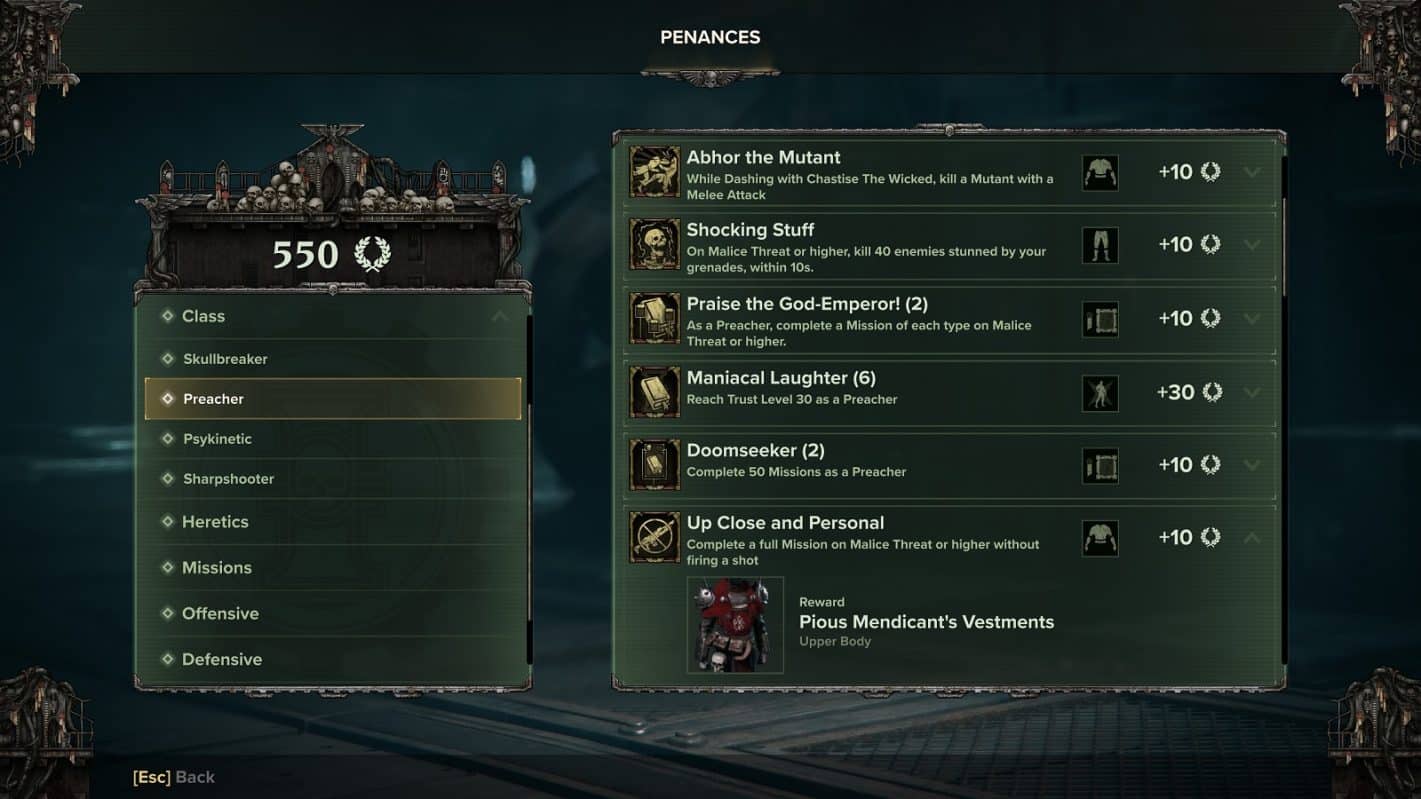Image resolution: width=1421 pixels, height=799 pixels.
Task: Click the trousers reward icon for Shocking Stuff
Action: click(1100, 245)
